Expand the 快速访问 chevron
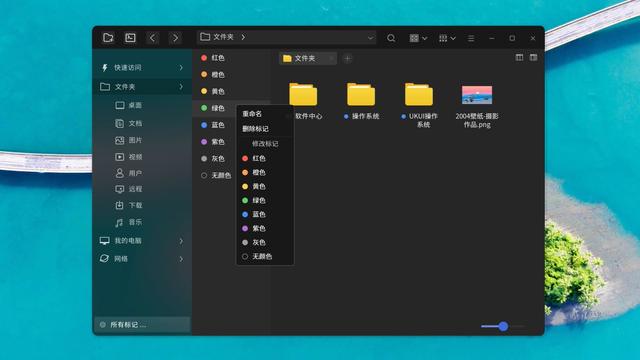 point(181,67)
